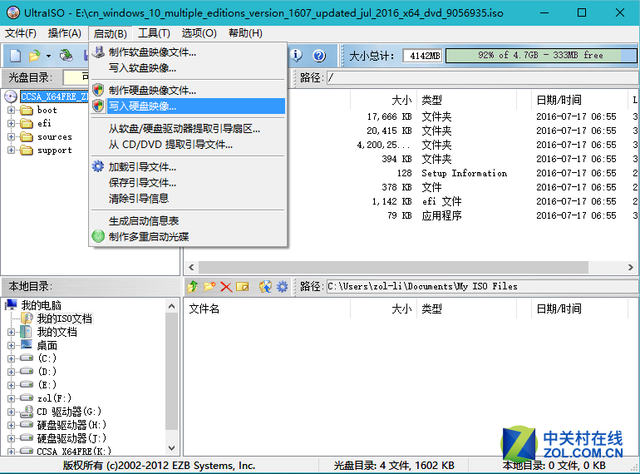Open the dropdown arrow beside Open icon
Image resolution: width=640 pixels, height=474 pixels.
pyautogui.click(x=48, y=56)
